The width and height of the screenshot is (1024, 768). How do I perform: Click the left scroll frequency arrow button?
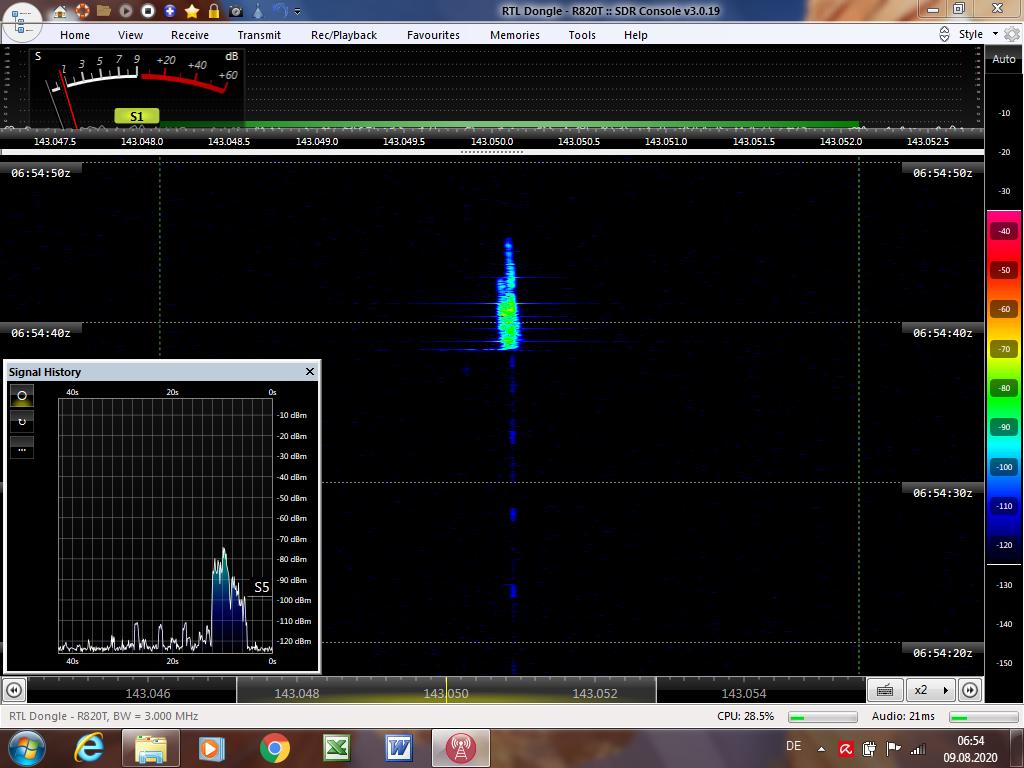pos(14,690)
